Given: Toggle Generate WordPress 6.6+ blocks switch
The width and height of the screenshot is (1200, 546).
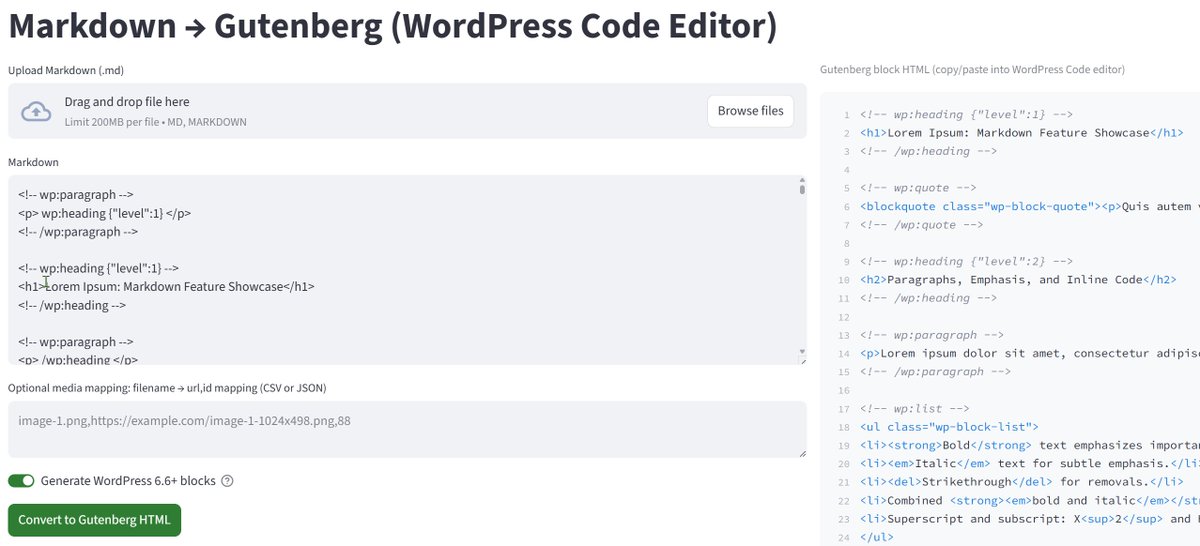Looking at the screenshot, I should [21, 481].
